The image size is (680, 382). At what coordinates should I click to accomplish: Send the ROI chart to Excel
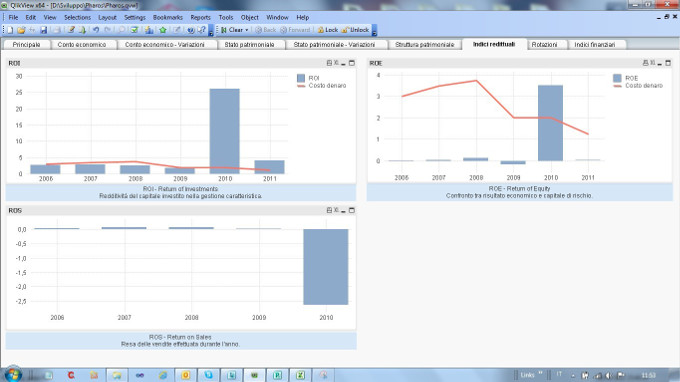(x=336, y=63)
